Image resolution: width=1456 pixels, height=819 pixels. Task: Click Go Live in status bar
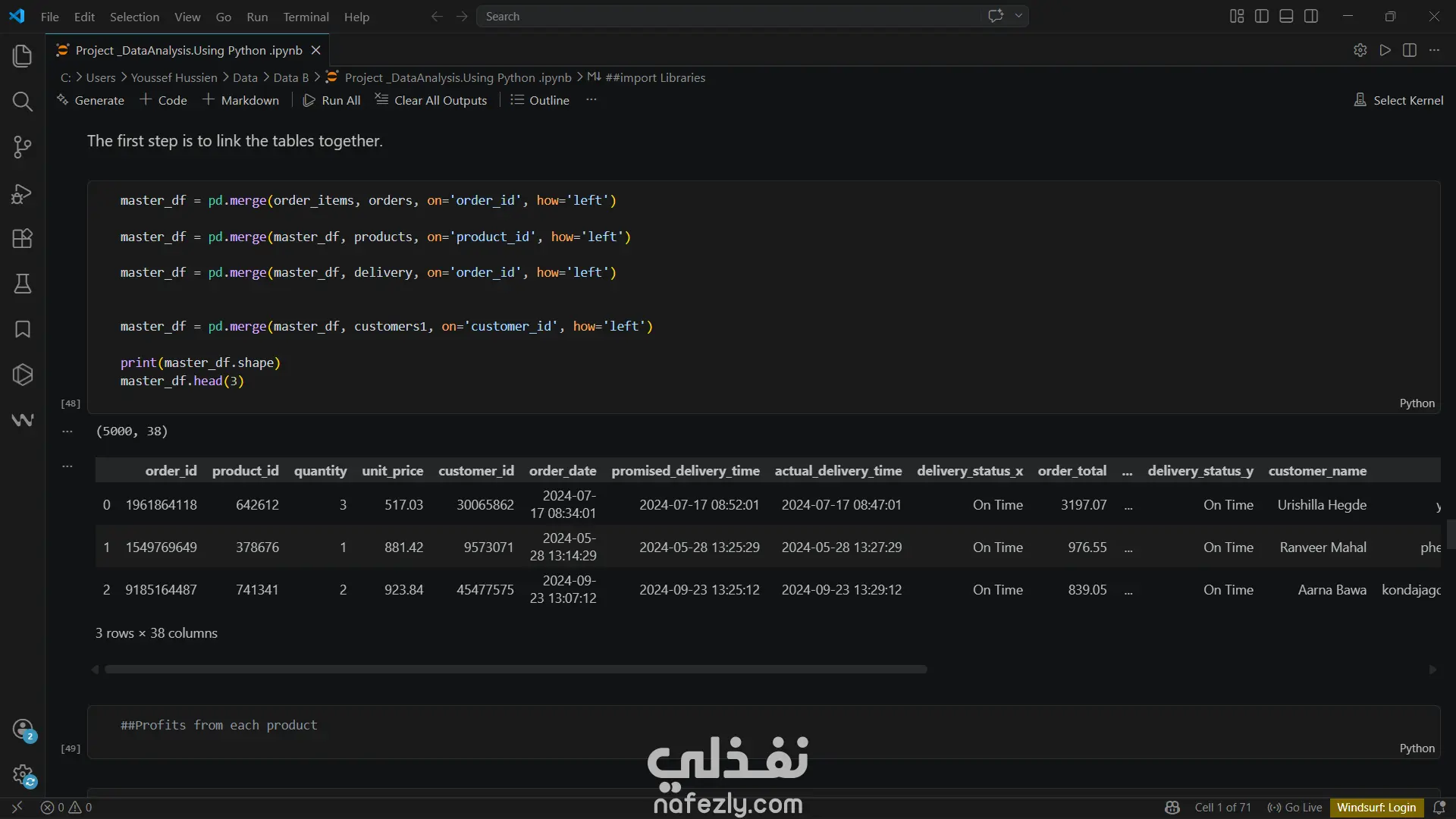pos(1295,808)
